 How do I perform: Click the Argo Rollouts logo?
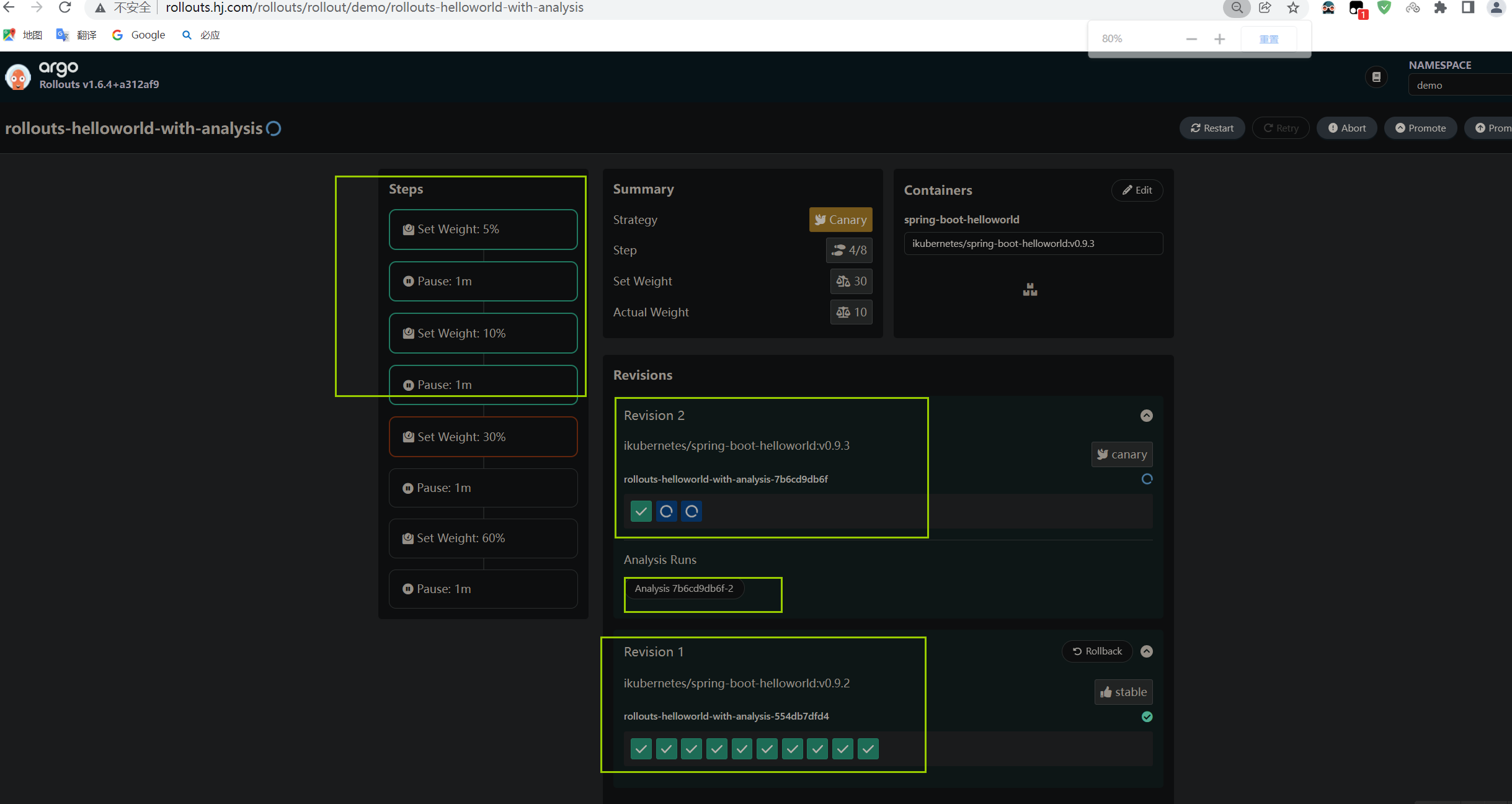(x=18, y=77)
